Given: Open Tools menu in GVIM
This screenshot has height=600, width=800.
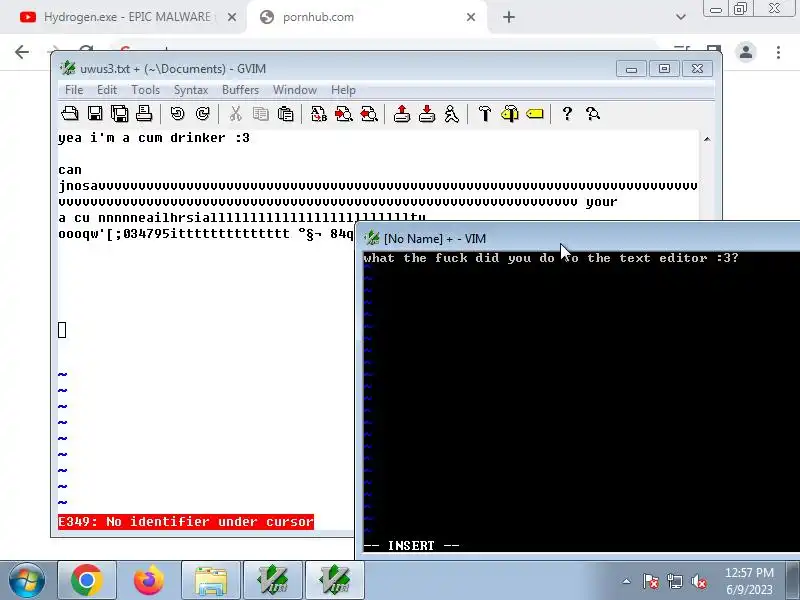Looking at the screenshot, I should (x=145, y=90).
